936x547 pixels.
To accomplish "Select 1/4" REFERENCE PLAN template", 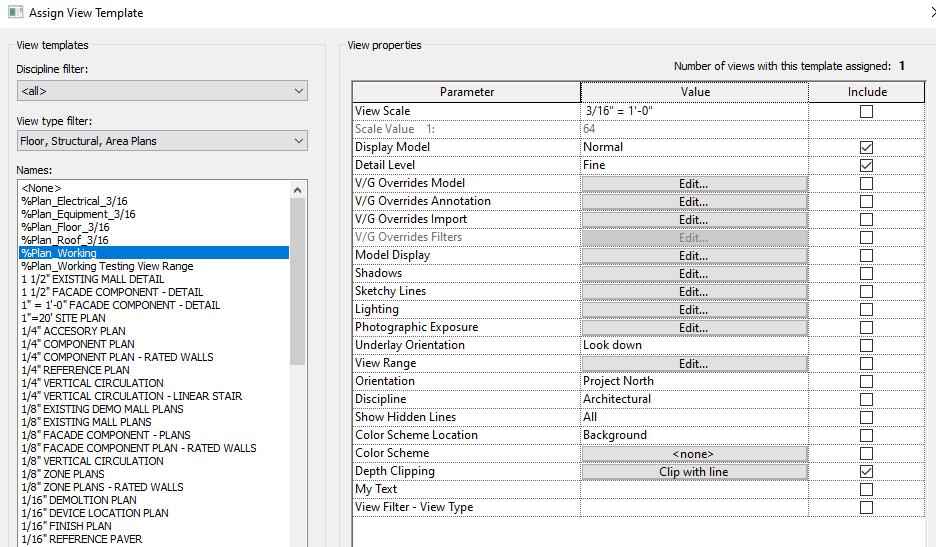I will pos(75,370).
